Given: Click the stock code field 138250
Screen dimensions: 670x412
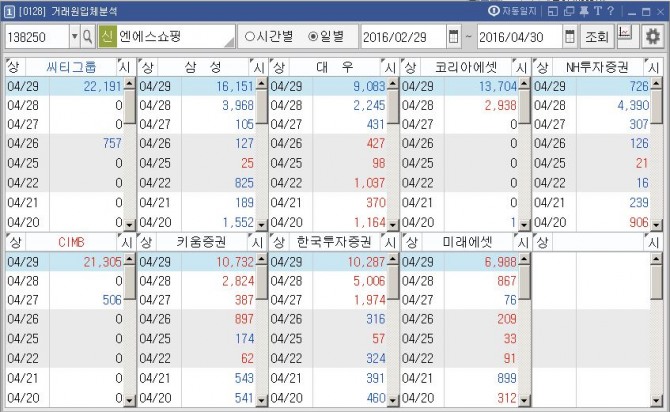Looking at the screenshot, I should coord(37,37).
